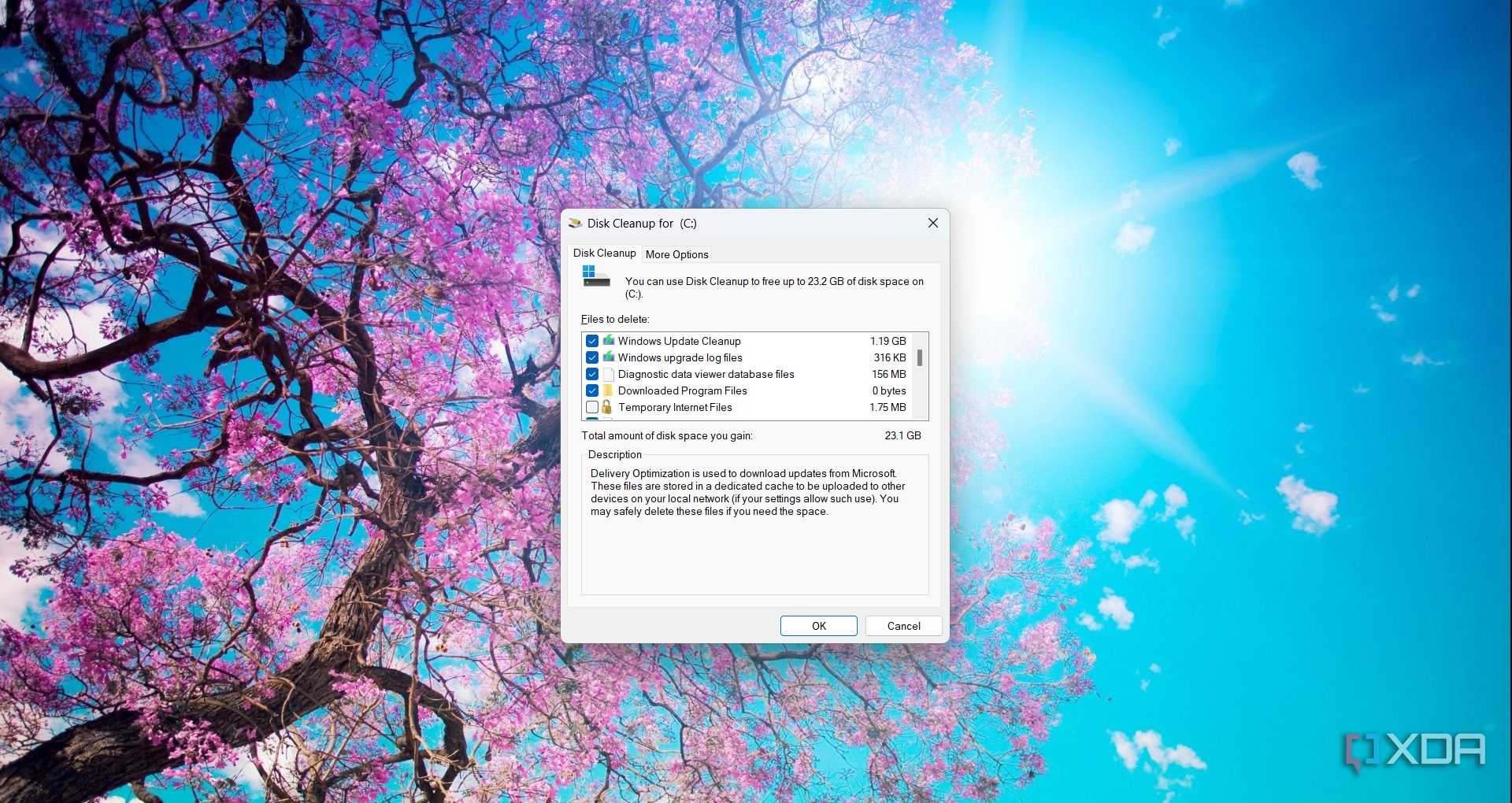This screenshot has height=803, width=1512.
Task: Uncheck Diagnostic data viewer database files checkbox
Action: (592, 374)
